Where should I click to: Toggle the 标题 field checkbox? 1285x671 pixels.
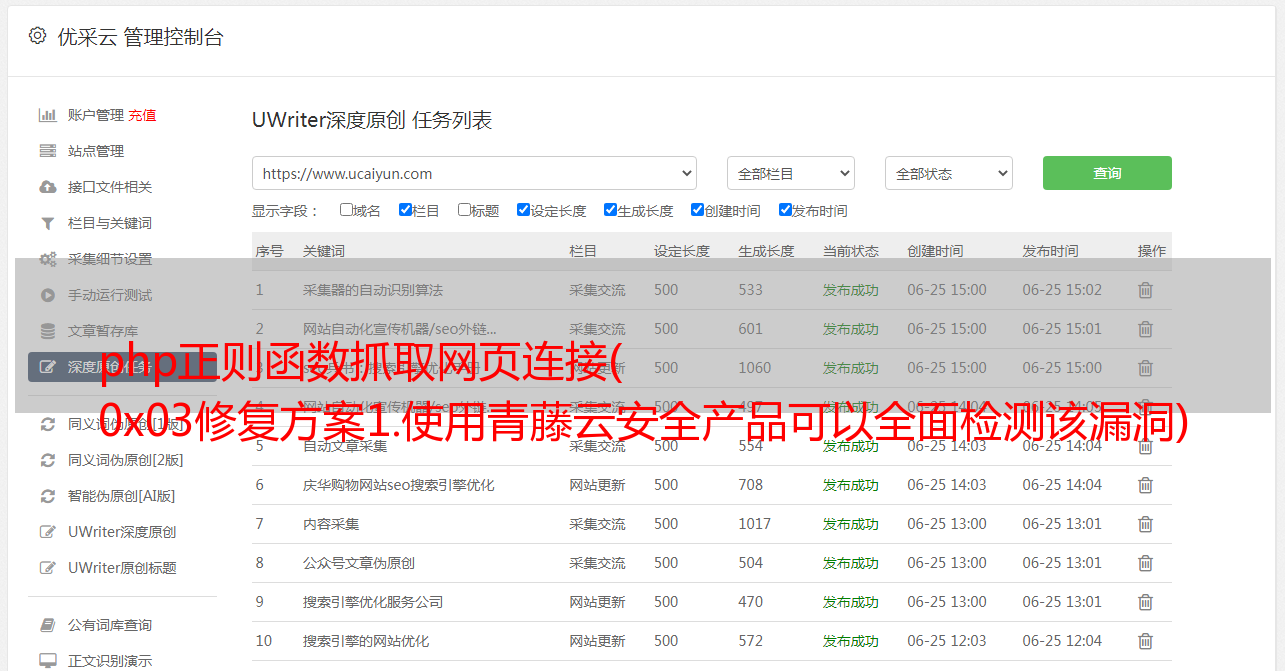(464, 210)
